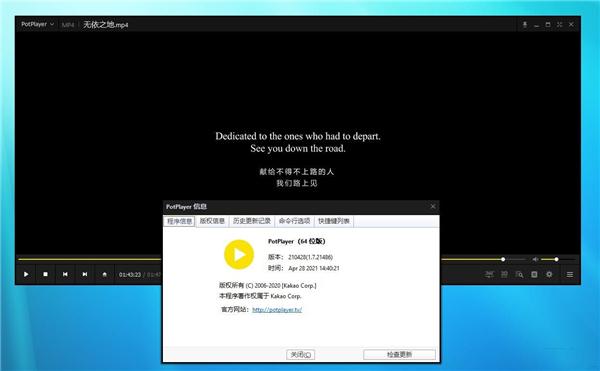This screenshot has width=600, height=371.
Task: Click the 检查更新 button
Action: [399, 355]
